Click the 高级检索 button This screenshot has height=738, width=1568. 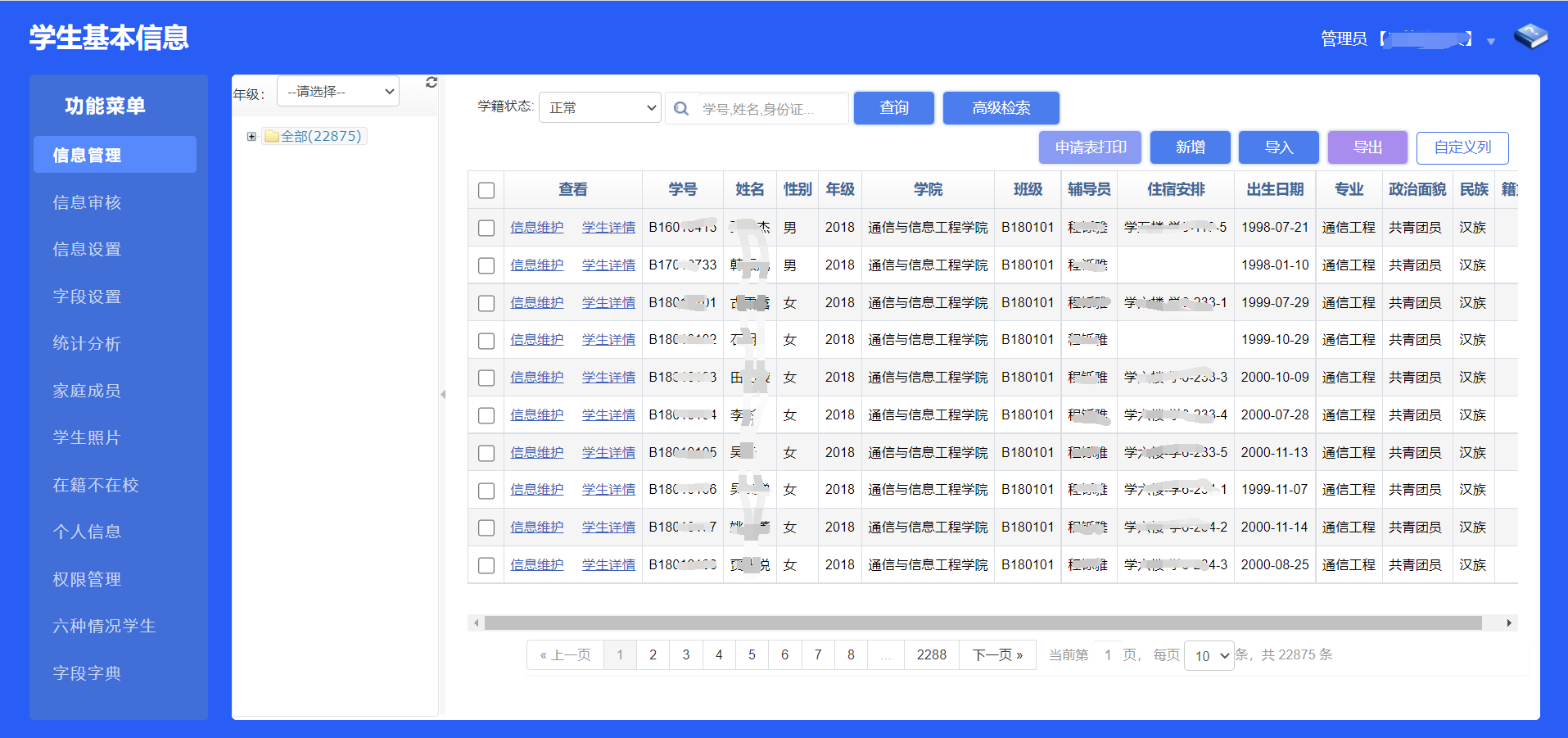coord(1001,107)
